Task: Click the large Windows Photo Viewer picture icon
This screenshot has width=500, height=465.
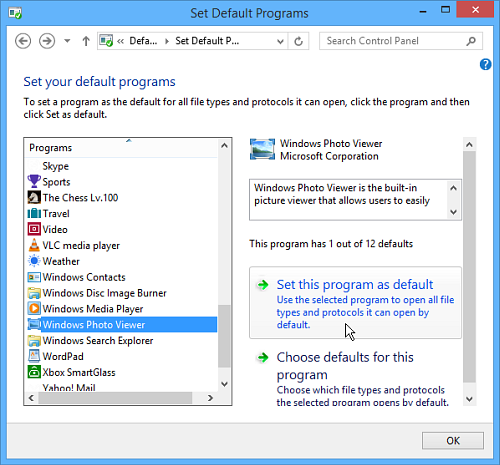Action: click(262, 150)
